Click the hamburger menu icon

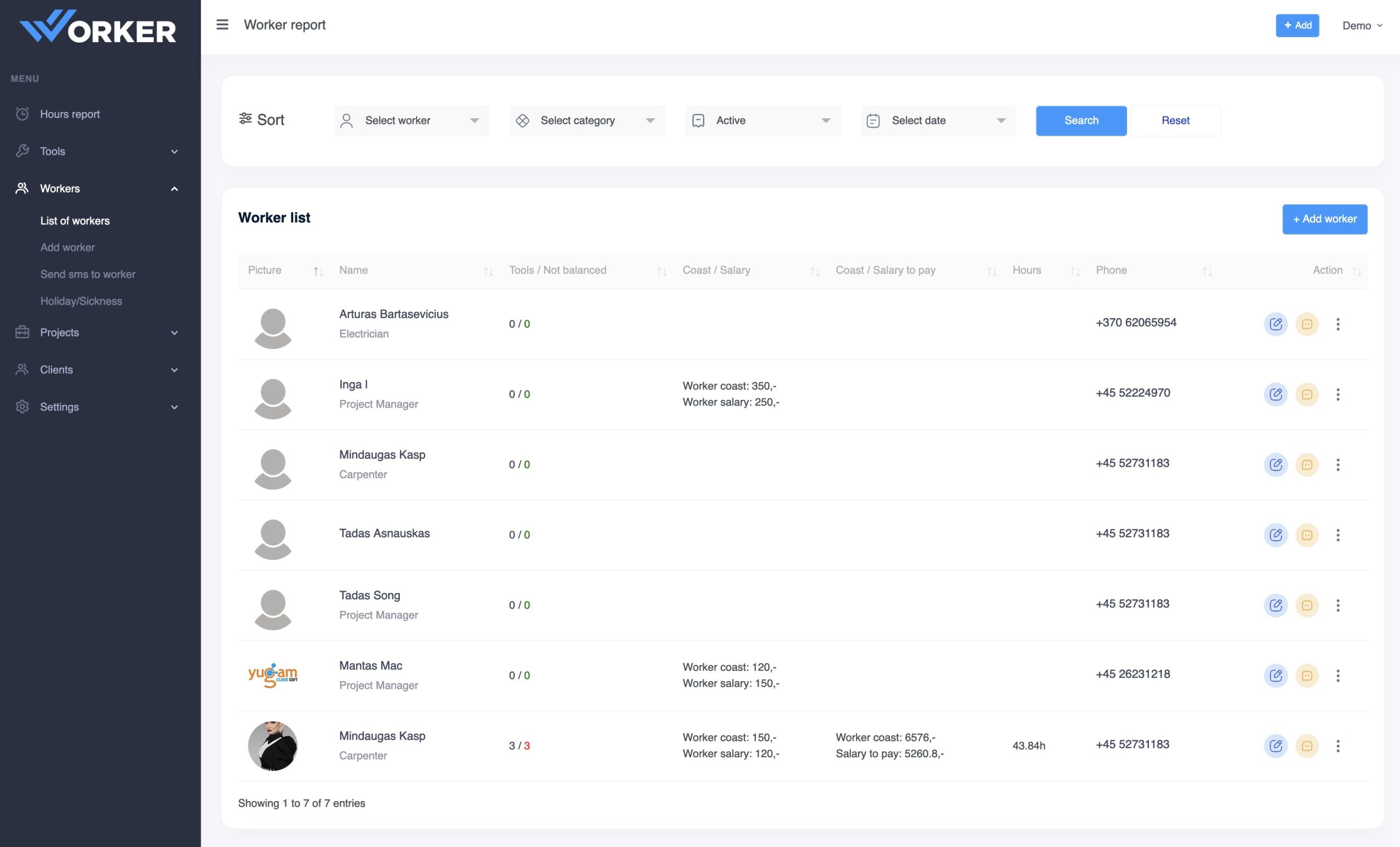(222, 25)
